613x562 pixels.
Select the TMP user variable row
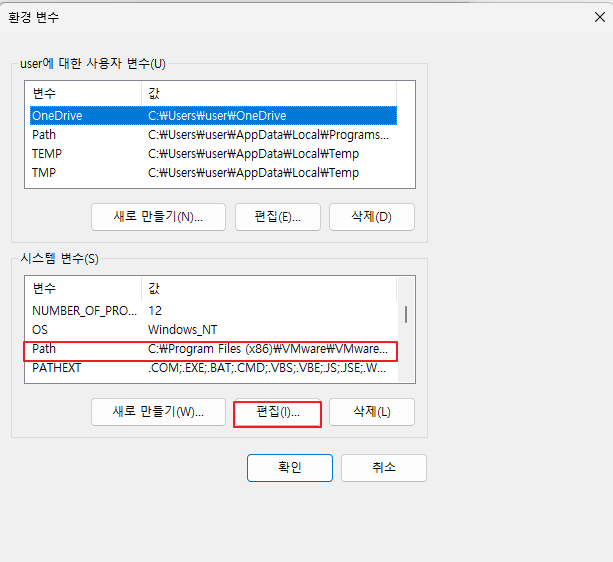click(x=213, y=173)
